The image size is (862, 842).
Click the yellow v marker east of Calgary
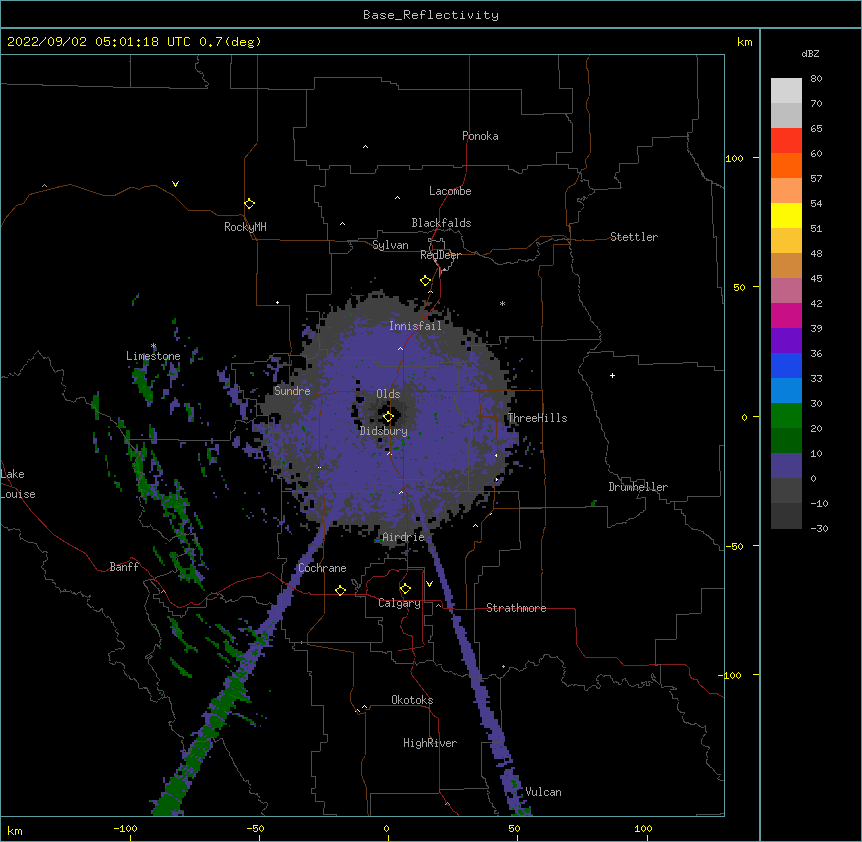[429, 584]
